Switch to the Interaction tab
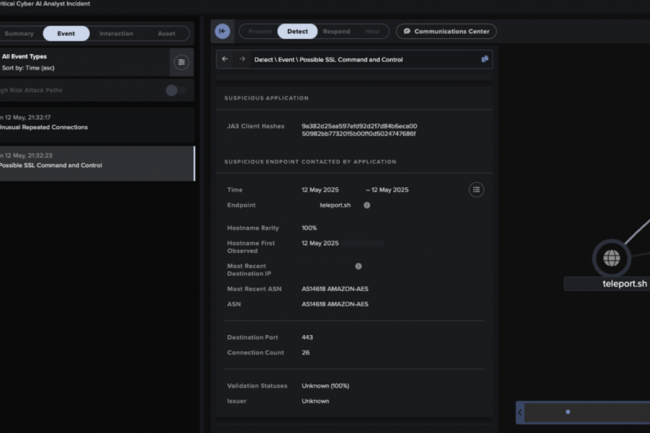650x433 pixels. click(x=116, y=33)
